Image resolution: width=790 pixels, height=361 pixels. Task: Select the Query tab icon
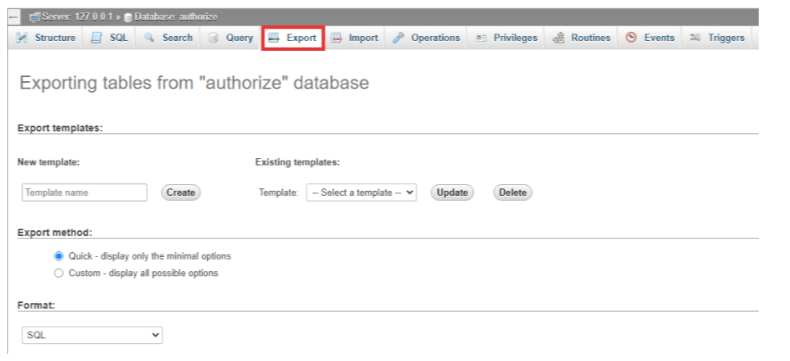tap(213, 38)
